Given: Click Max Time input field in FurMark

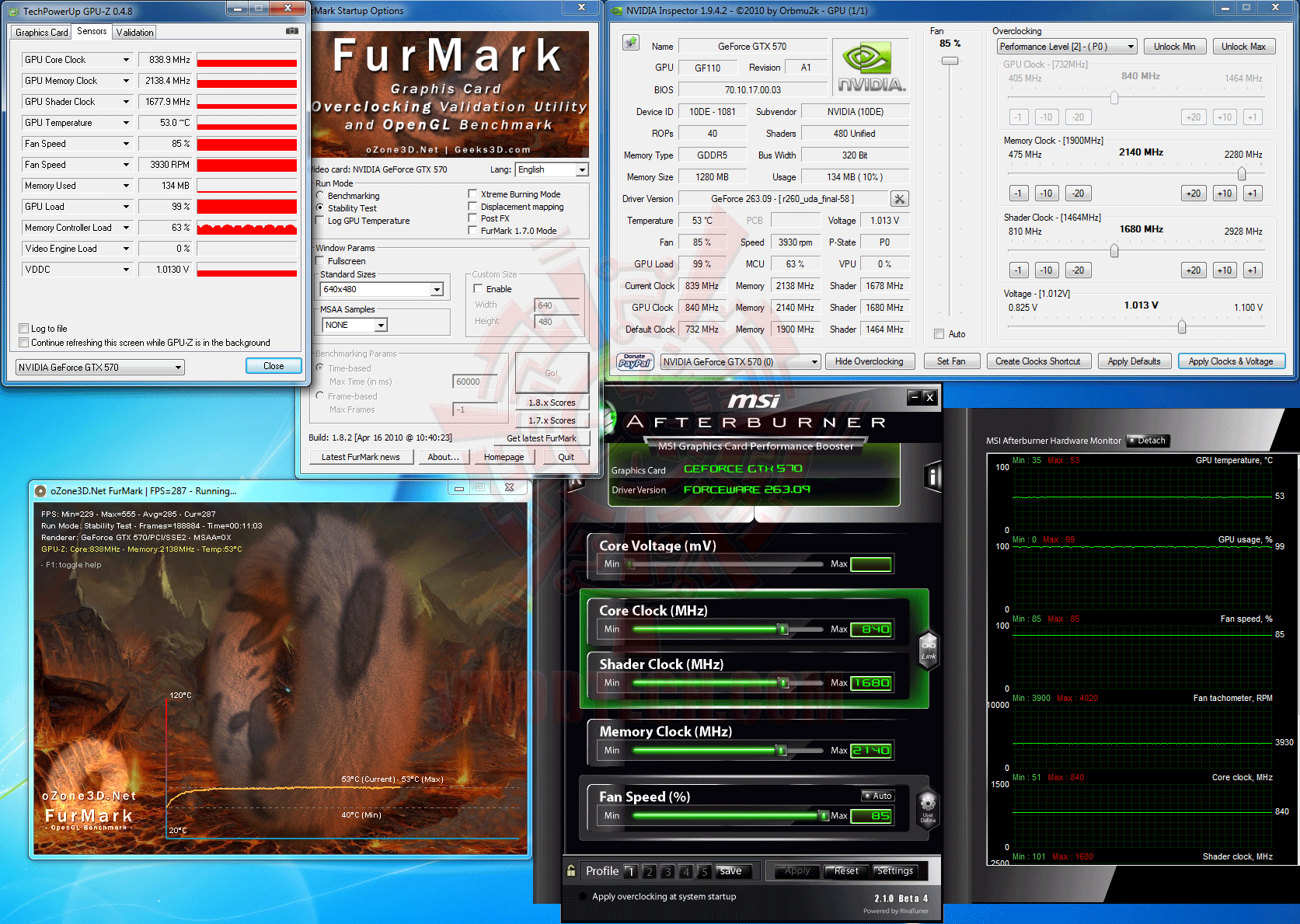Looking at the screenshot, I should 475,382.
